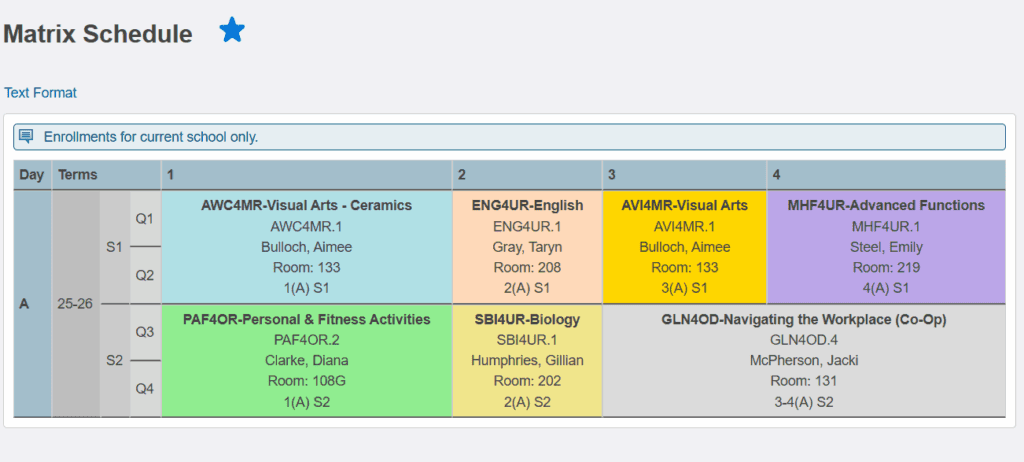Click the period 1 column header
The height and width of the screenshot is (462, 1024).
[x=306, y=175]
